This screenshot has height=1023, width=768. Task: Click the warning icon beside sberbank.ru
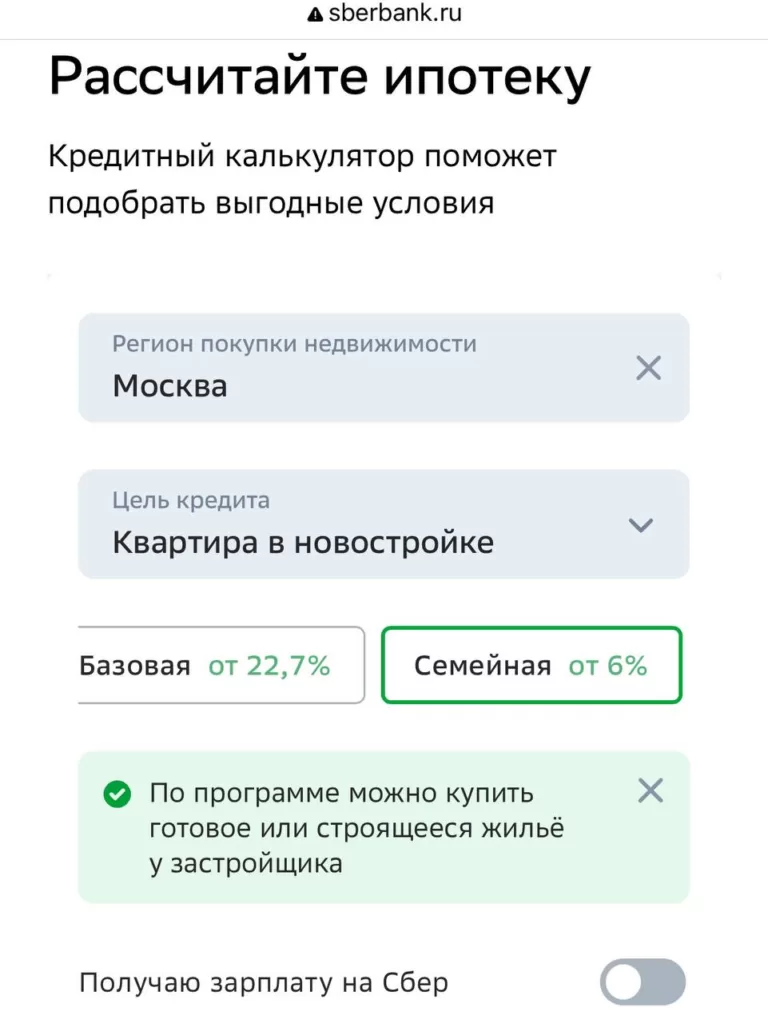pyautogui.click(x=314, y=12)
